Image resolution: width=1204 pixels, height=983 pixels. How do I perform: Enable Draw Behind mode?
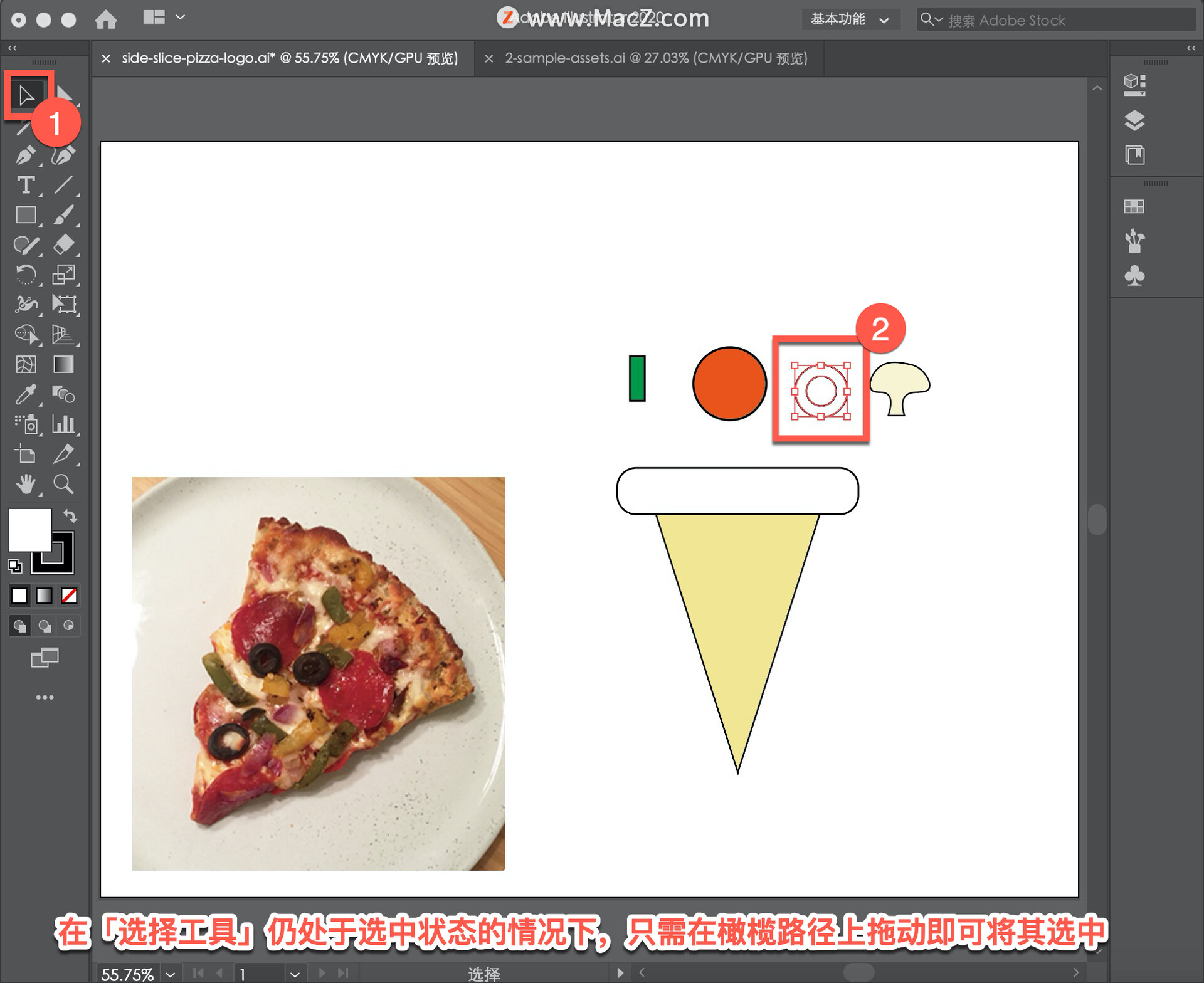[45, 626]
